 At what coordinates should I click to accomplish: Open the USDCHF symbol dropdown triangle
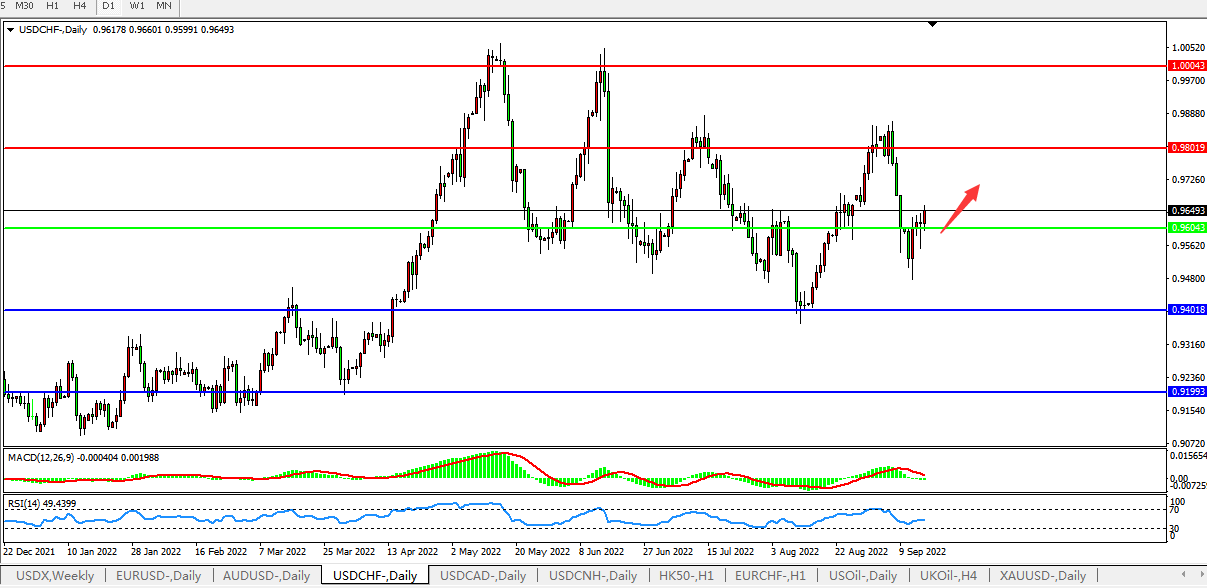tap(11, 30)
